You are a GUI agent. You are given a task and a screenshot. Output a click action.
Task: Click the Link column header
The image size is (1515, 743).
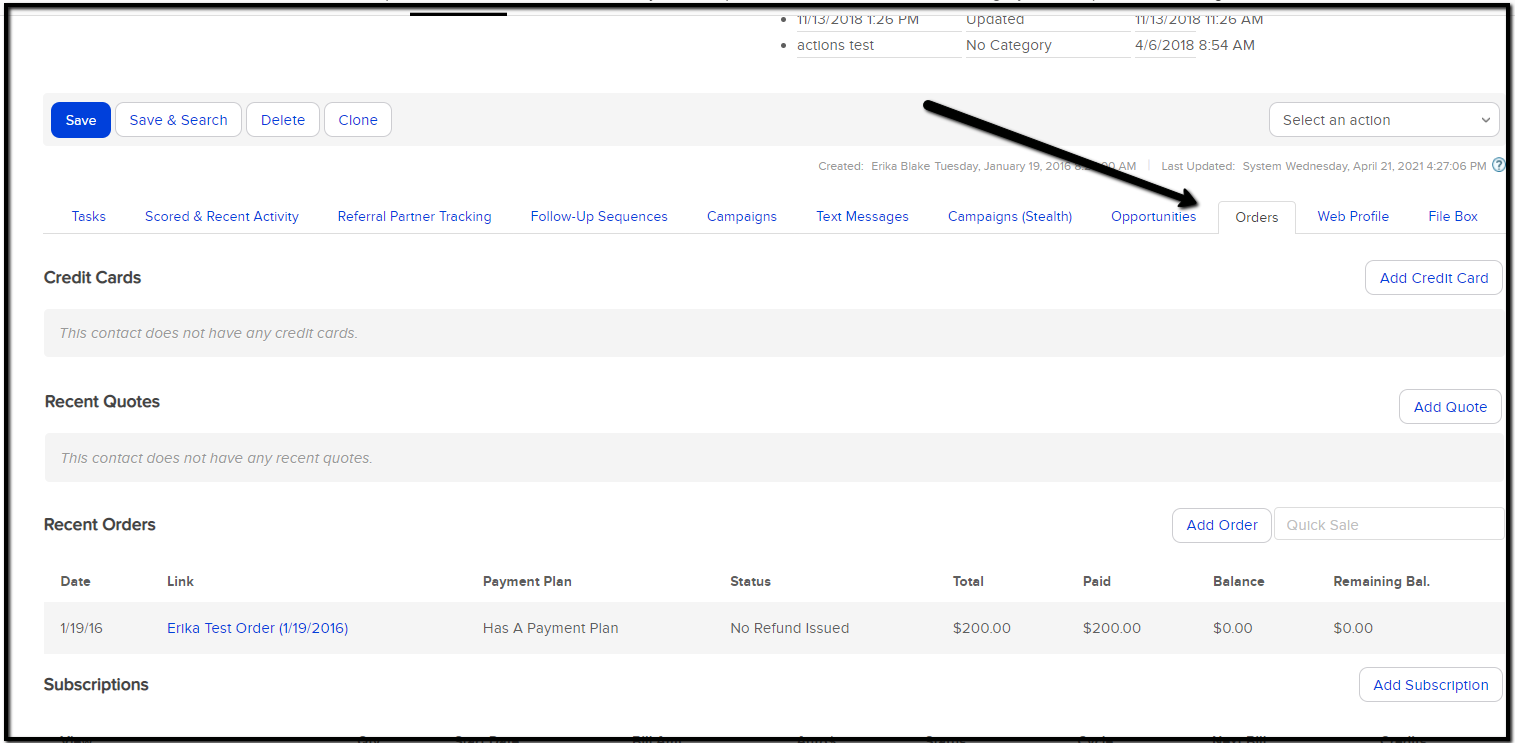181,581
